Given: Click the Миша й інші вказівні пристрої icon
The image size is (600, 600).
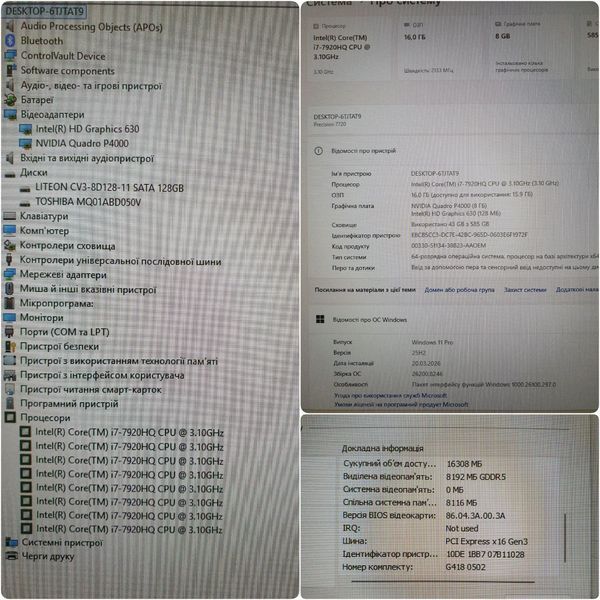Looking at the screenshot, I should tap(10, 289).
